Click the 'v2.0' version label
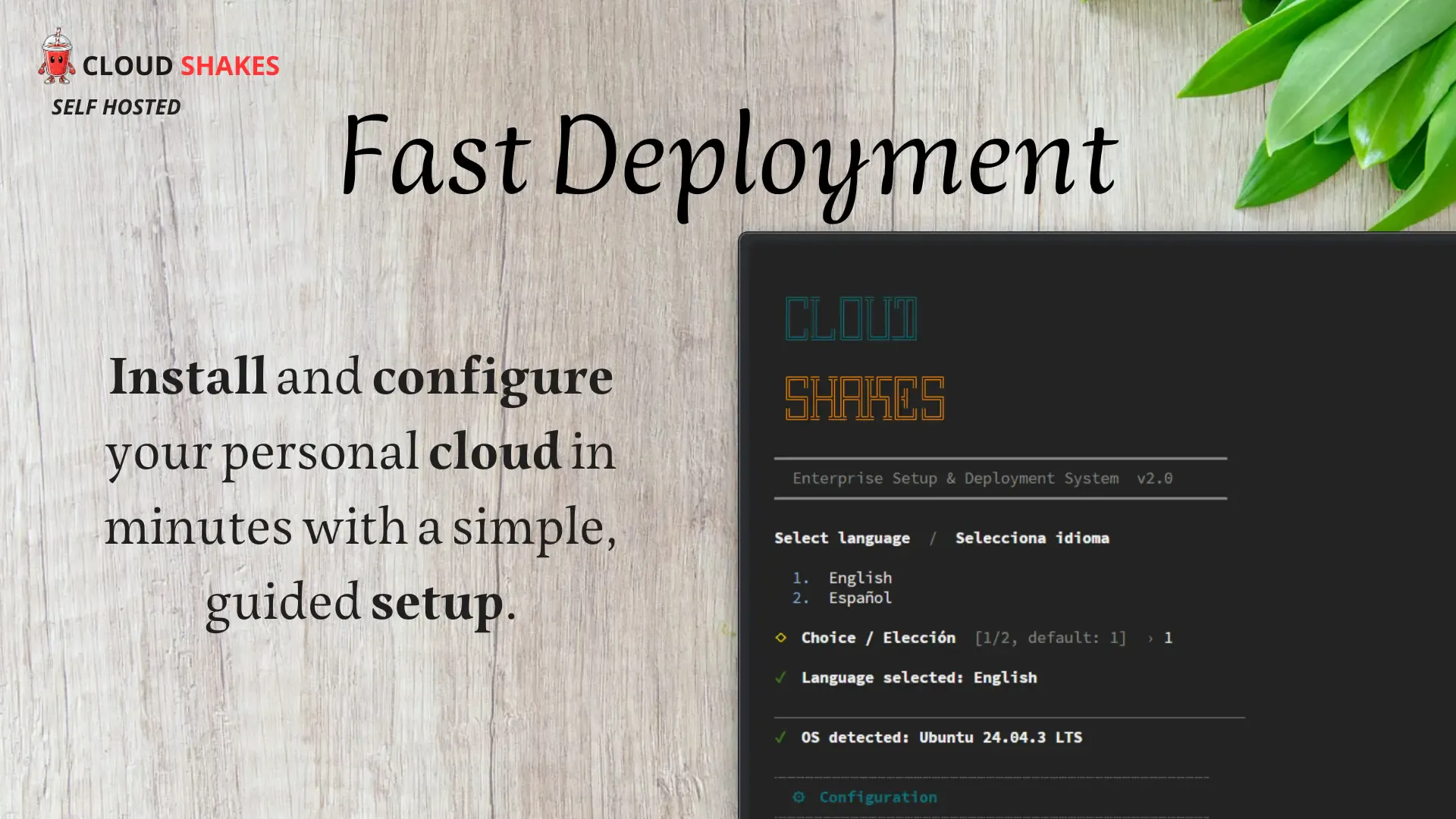 (x=1154, y=479)
